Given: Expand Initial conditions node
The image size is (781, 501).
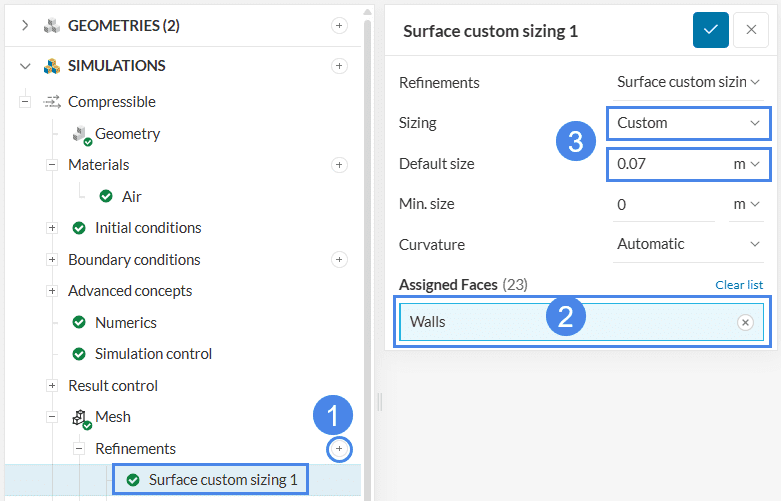Looking at the screenshot, I should pos(52,228).
